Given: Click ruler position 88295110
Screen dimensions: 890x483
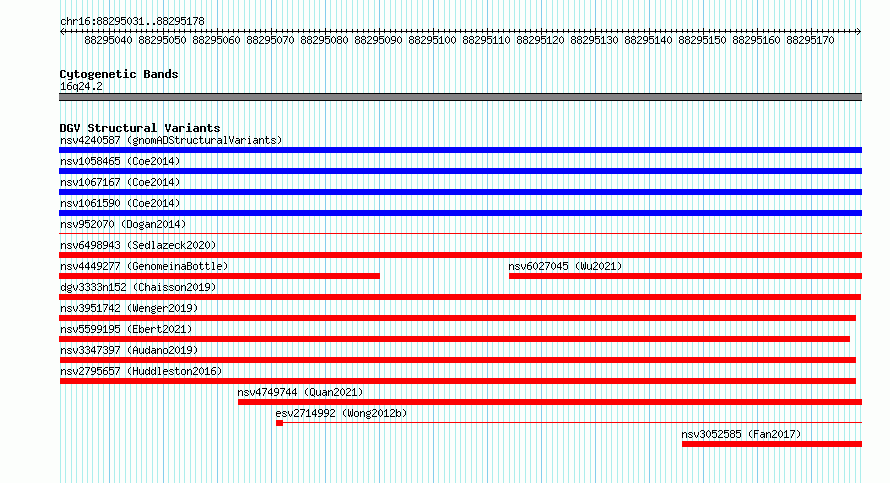Looking at the screenshot, I should click(486, 40).
